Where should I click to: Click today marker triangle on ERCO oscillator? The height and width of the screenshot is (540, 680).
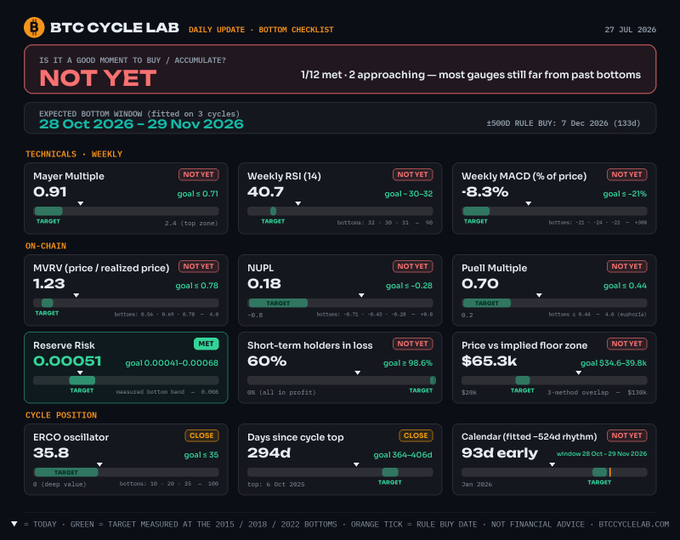point(100,464)
